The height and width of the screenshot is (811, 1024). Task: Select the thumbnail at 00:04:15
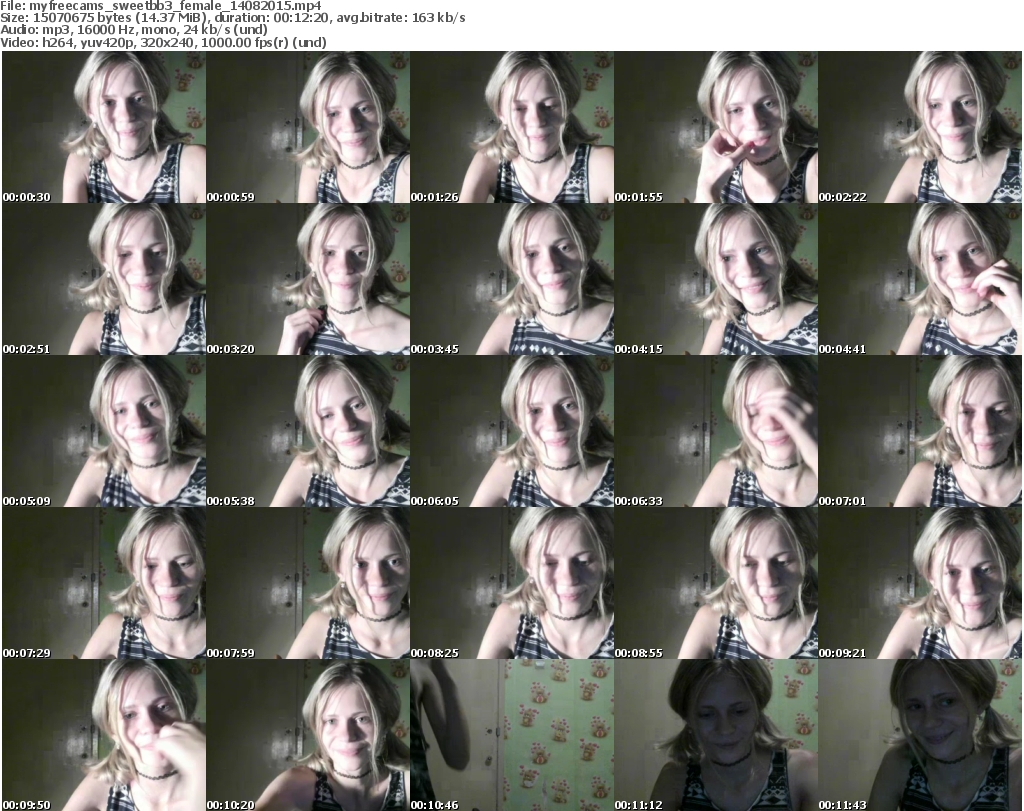pyautogui.click(x=716, y=279)
